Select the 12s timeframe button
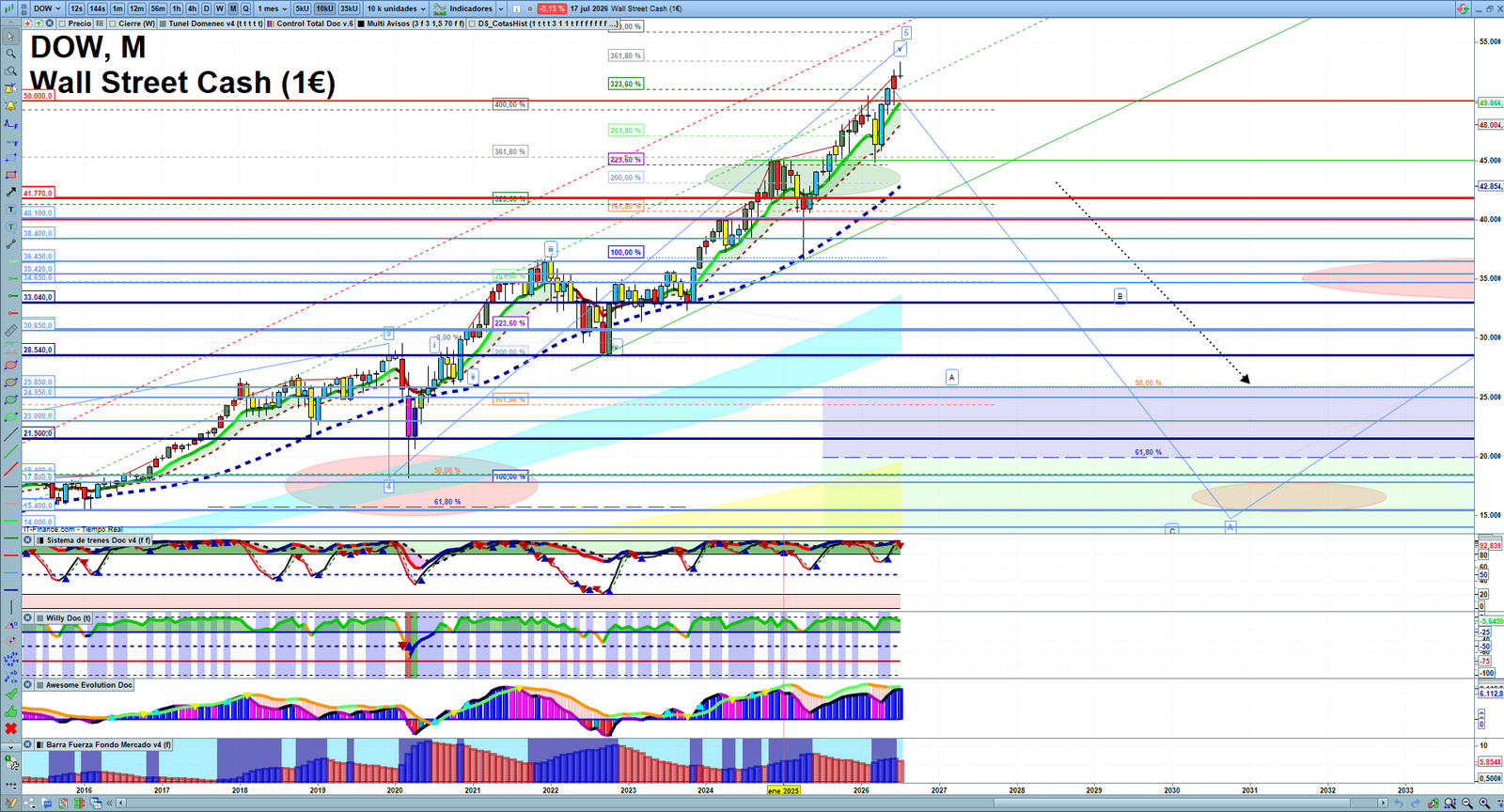Image resolution: width=1504 pixels, height=812 pixels. coord(76,8)
